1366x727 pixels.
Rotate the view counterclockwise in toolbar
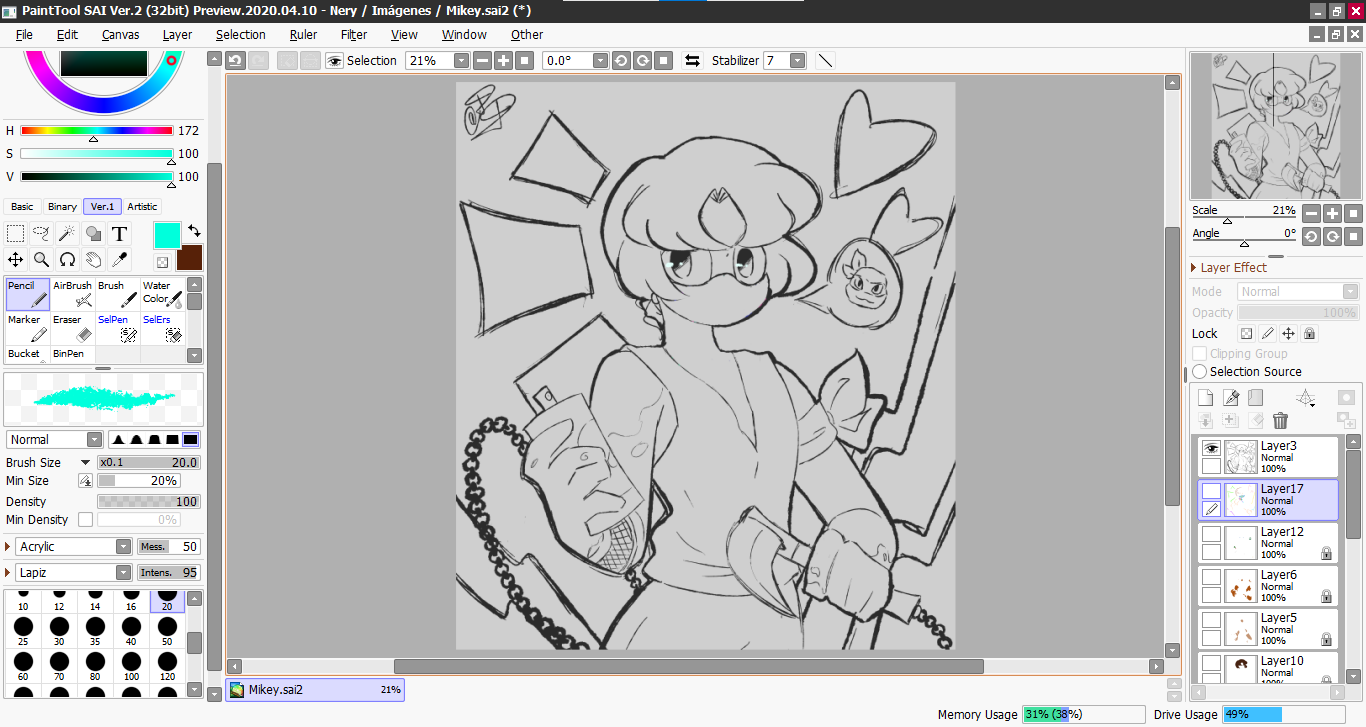pos(621,61)
